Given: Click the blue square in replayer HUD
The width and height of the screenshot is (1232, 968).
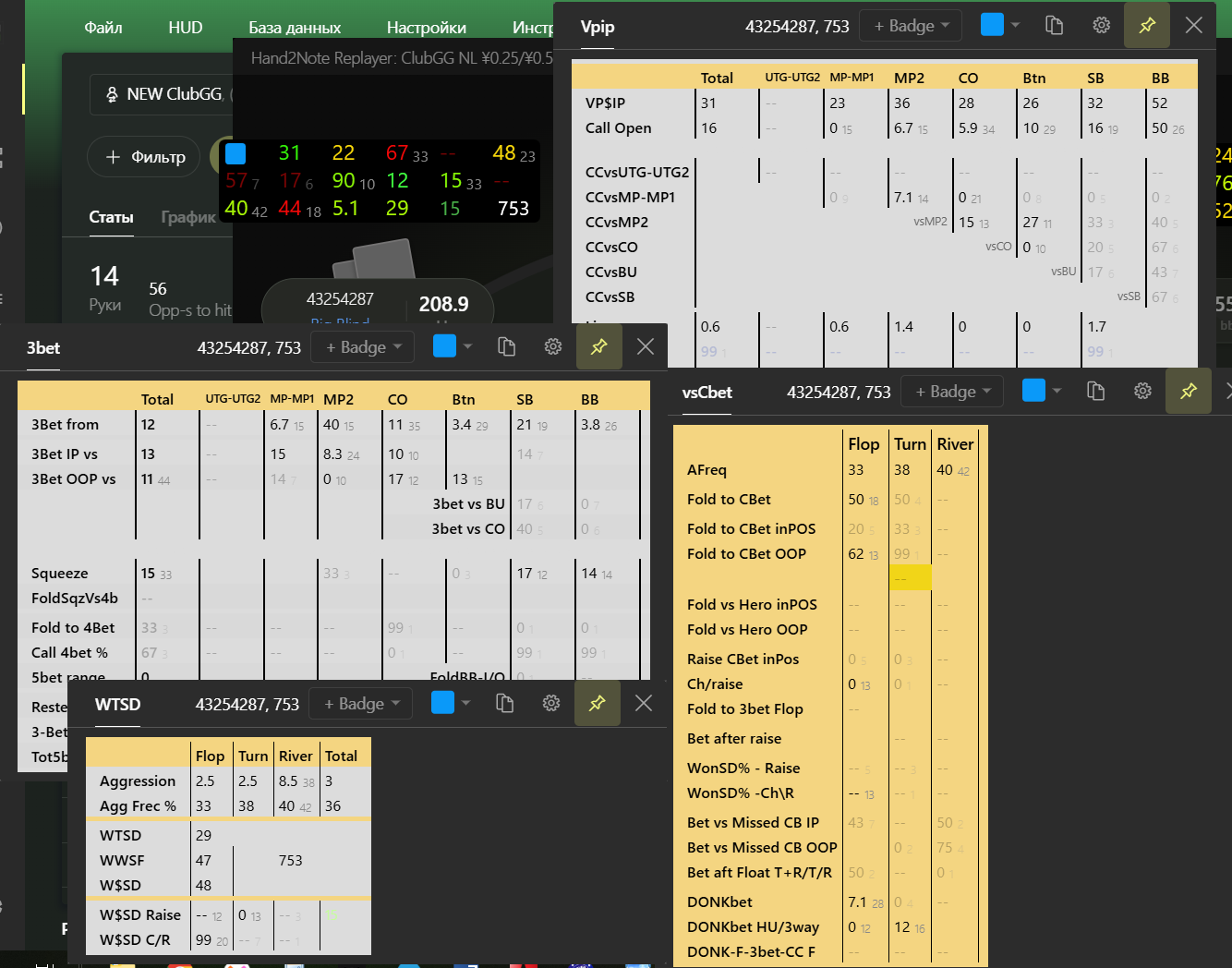Looking at the screenshot, I should click(236, 153).
